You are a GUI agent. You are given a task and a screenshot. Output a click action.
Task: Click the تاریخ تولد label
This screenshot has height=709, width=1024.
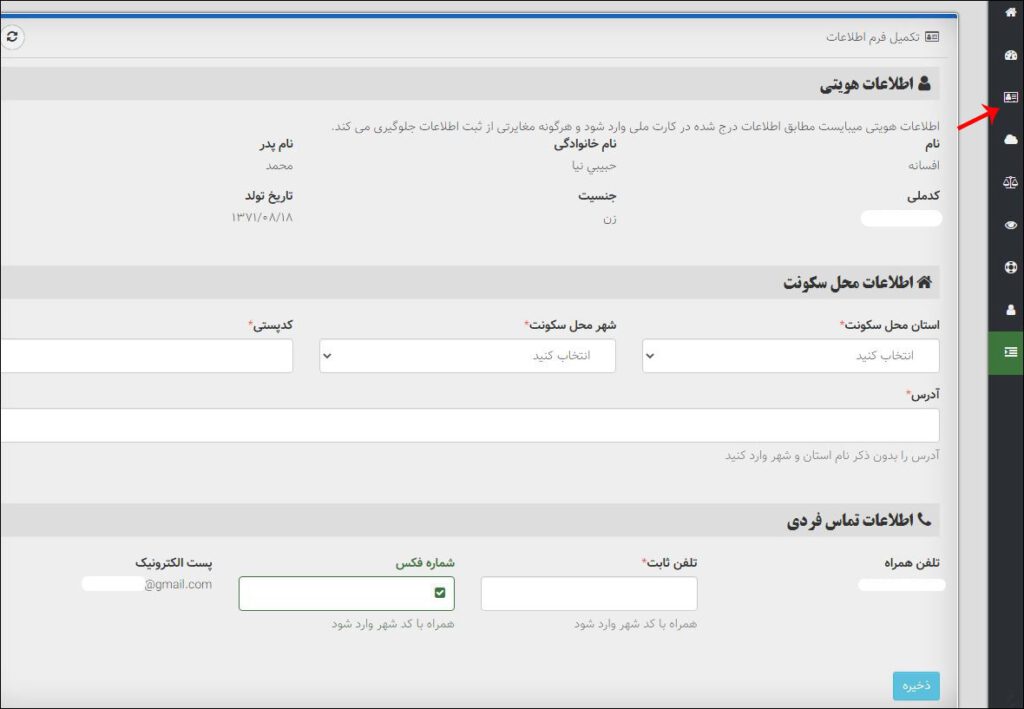(269, 196)
